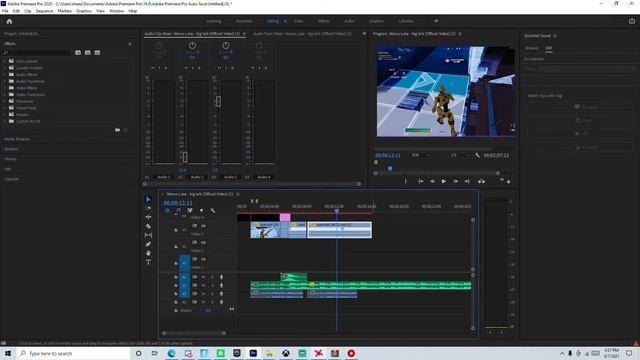Screen dimensions: 640x360
Task: Click the Accelerated Effects filter badge
Action: click(x=78, y=53)
